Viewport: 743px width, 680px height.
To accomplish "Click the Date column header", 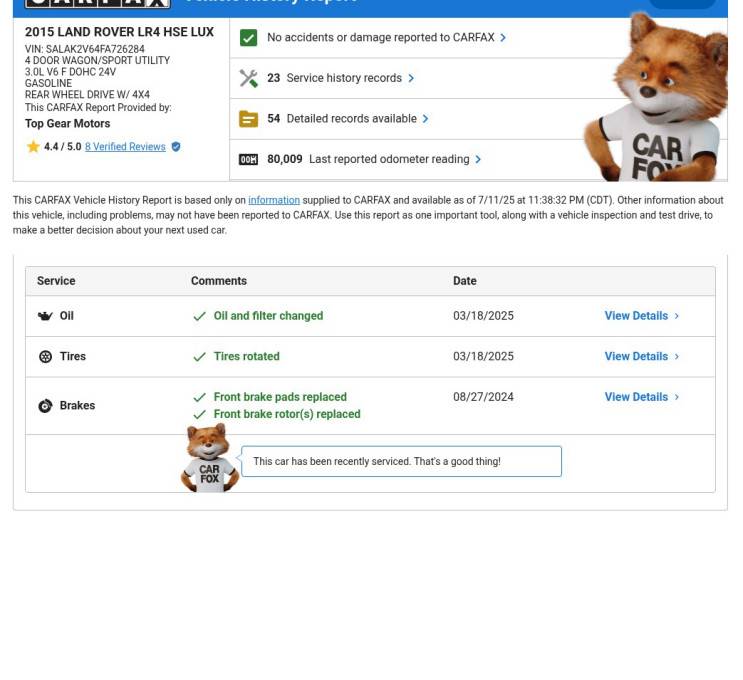I will (x=465, y=281).
